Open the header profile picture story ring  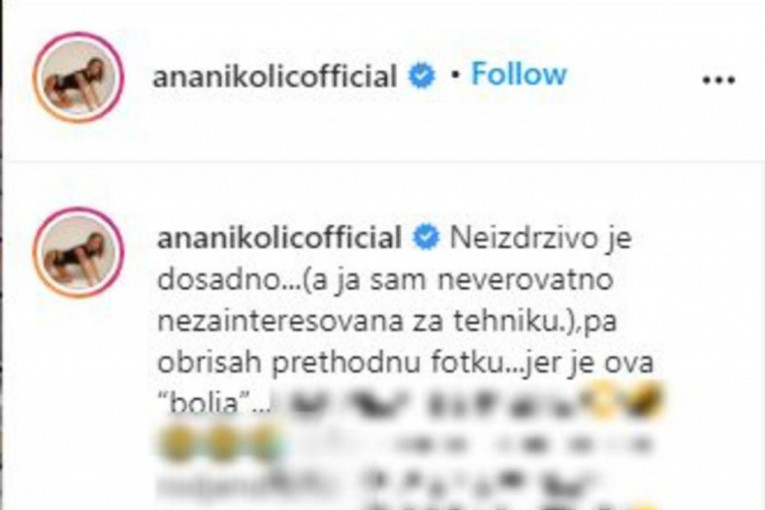pos(78,77)
